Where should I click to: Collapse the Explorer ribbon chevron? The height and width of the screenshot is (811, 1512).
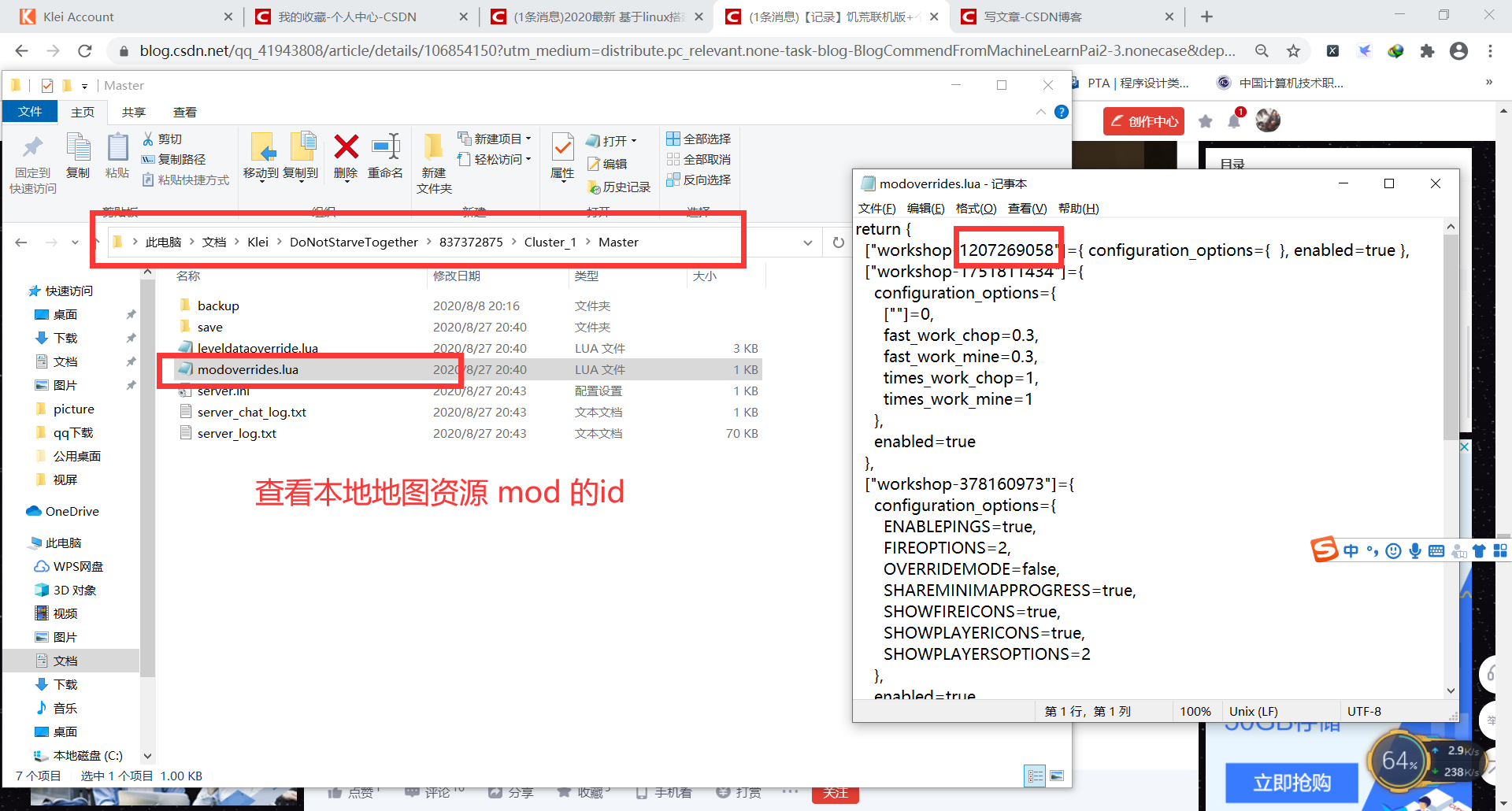[x=1041, y=112]
